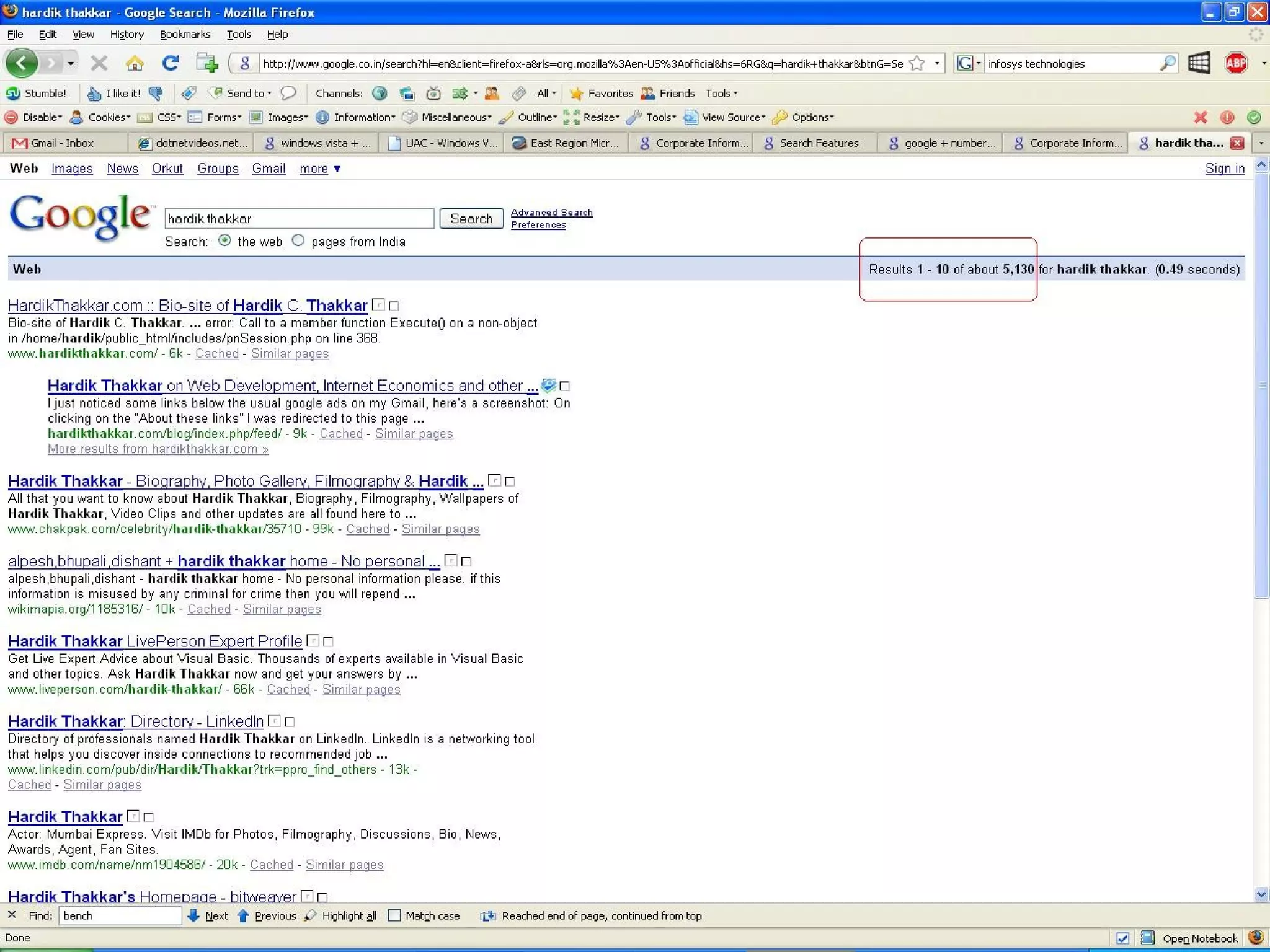Click the Adblock Plus ABP icon
This screenshot has width=1270, height=952.
point(1235,63)
